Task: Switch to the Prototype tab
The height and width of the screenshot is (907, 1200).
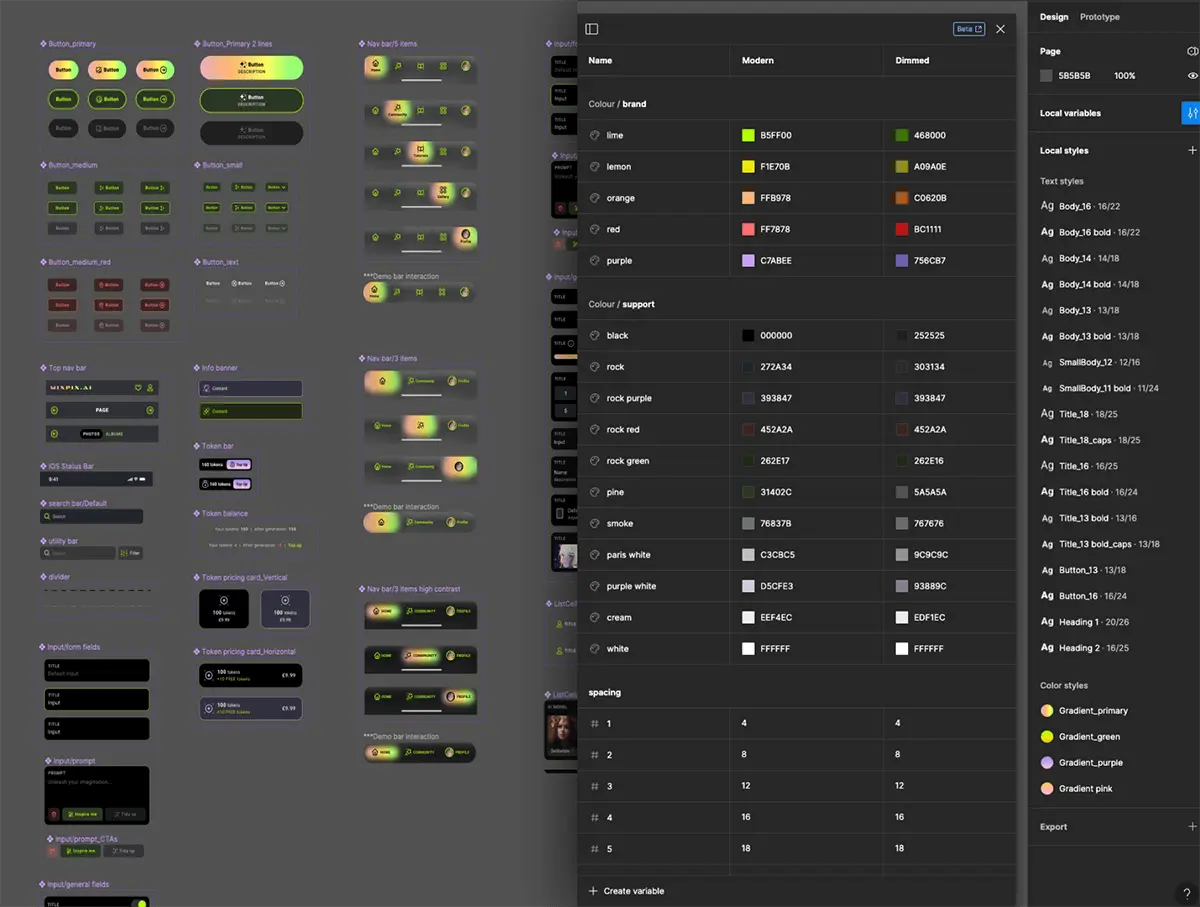Action: (1099, 17)
